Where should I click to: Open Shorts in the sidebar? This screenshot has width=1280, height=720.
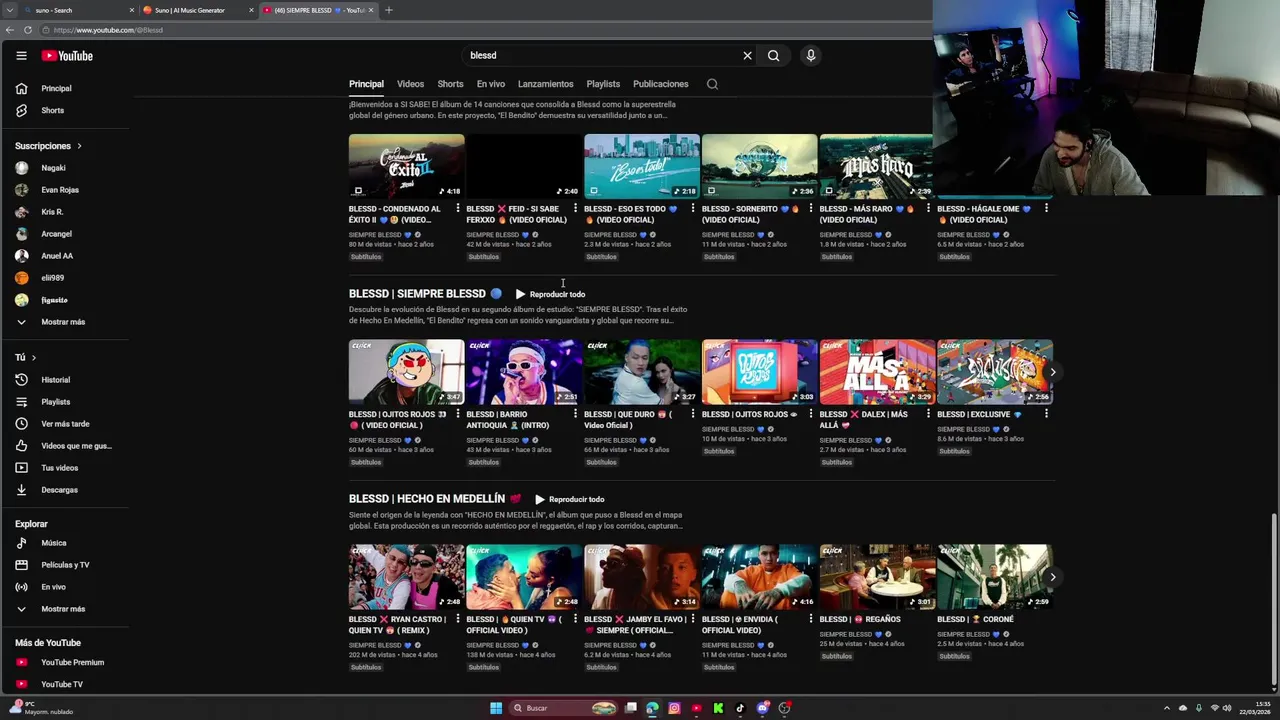tap(52, 110)
